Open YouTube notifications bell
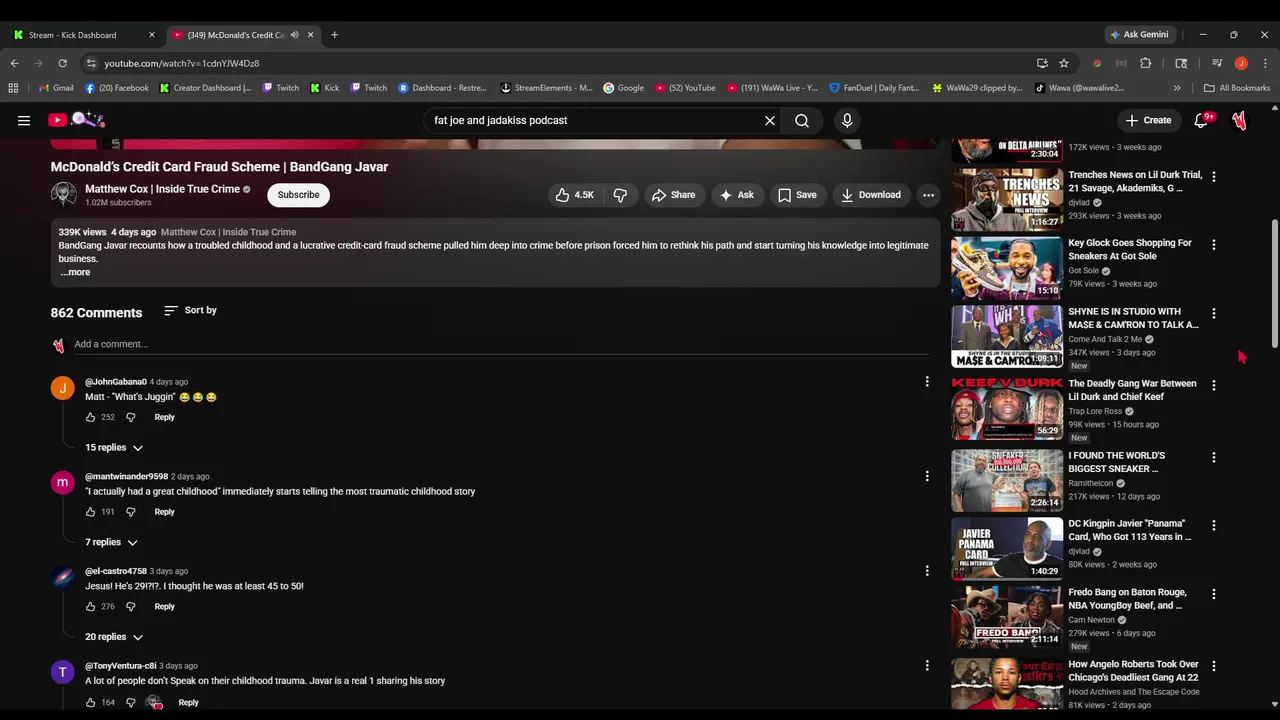The width and height of the screenshot is (1280, 720). coord(1202,120)
